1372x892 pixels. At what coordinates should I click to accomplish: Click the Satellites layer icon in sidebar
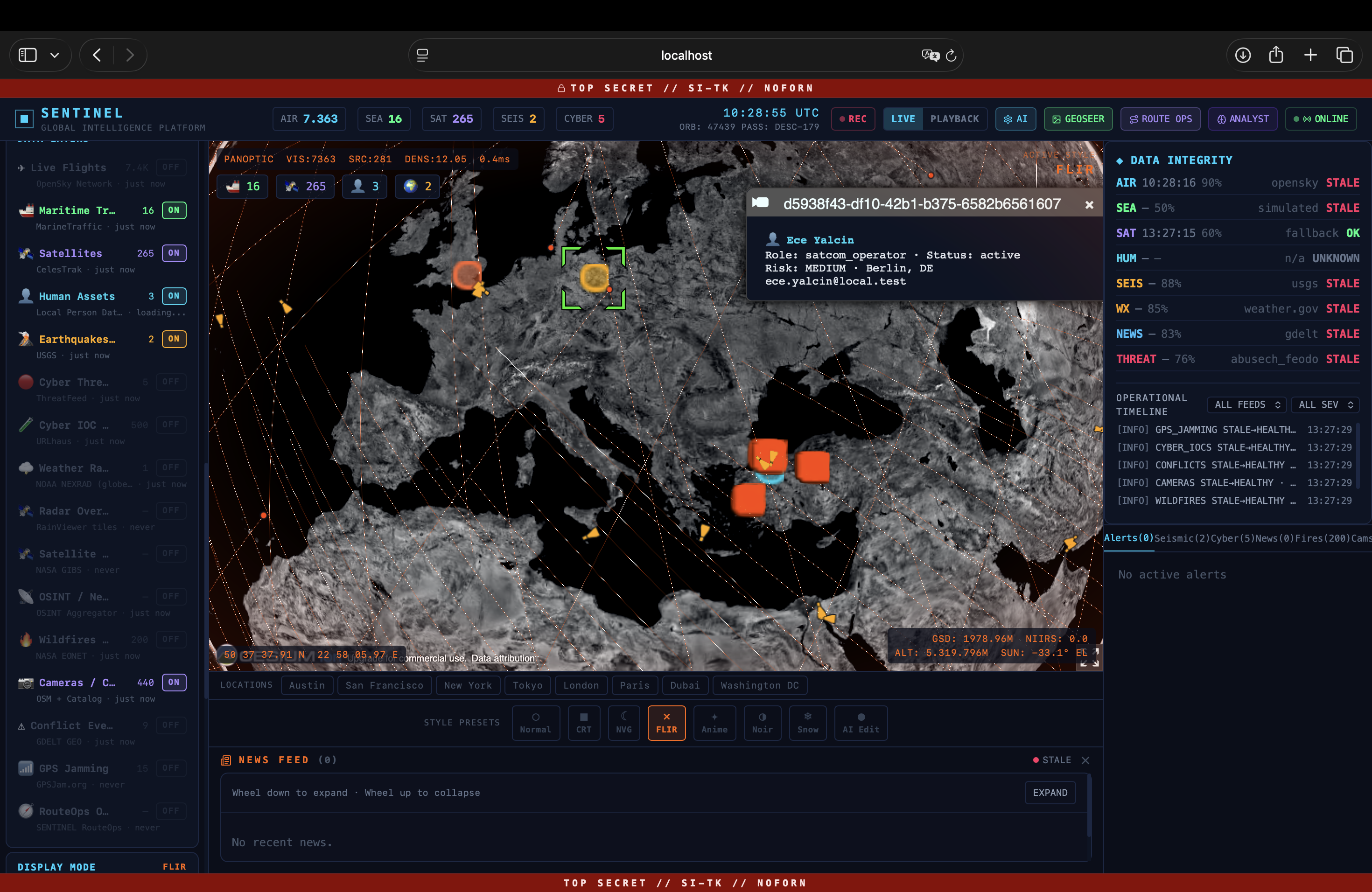point(25,253)
